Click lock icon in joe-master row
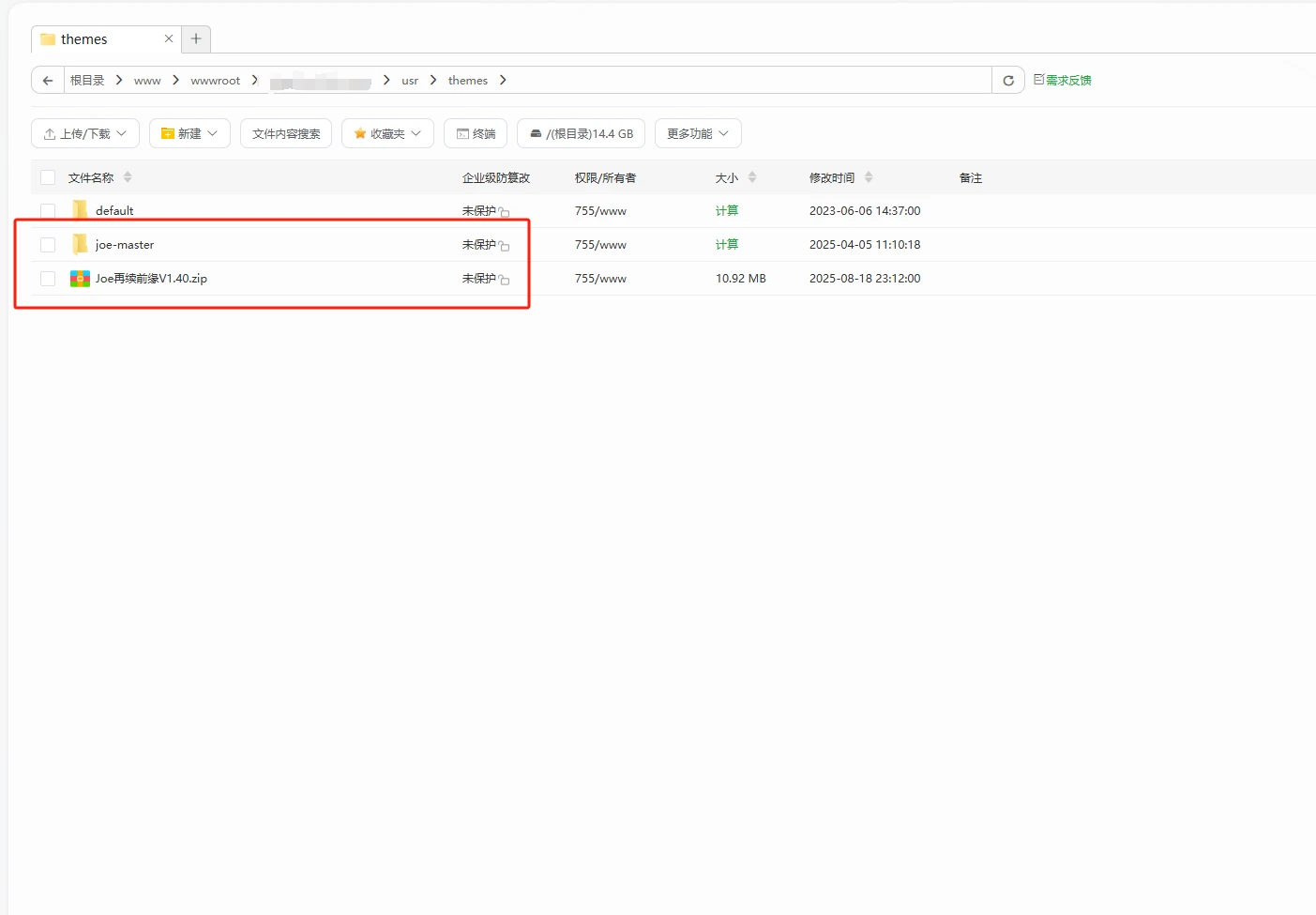The image size is (1316, 915). click(x=505, y=246)
